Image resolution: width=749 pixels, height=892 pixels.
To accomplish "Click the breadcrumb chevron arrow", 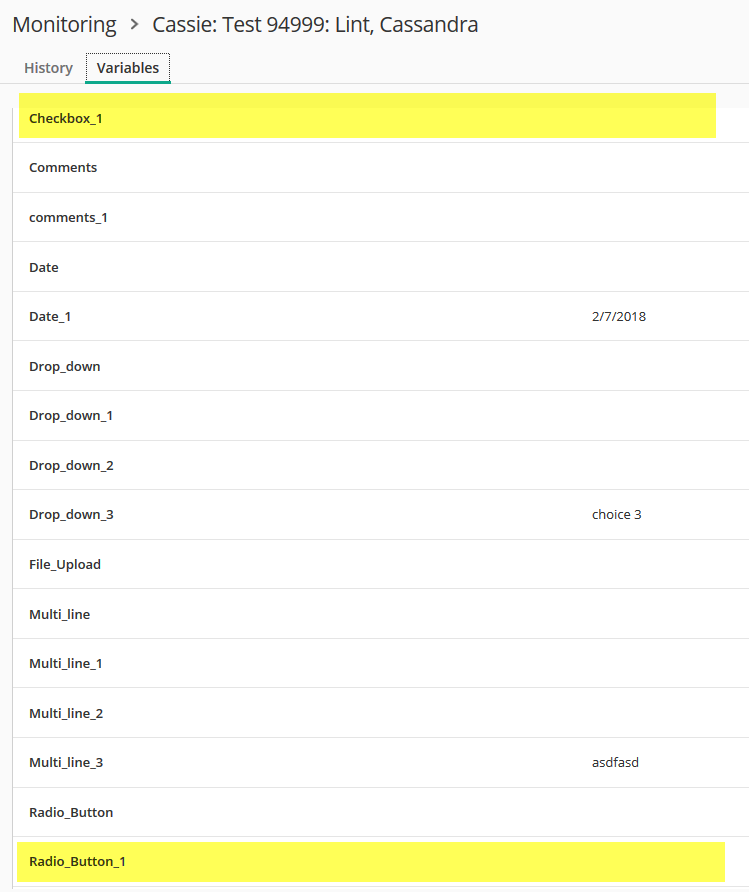I will click(x=134, y=24).
